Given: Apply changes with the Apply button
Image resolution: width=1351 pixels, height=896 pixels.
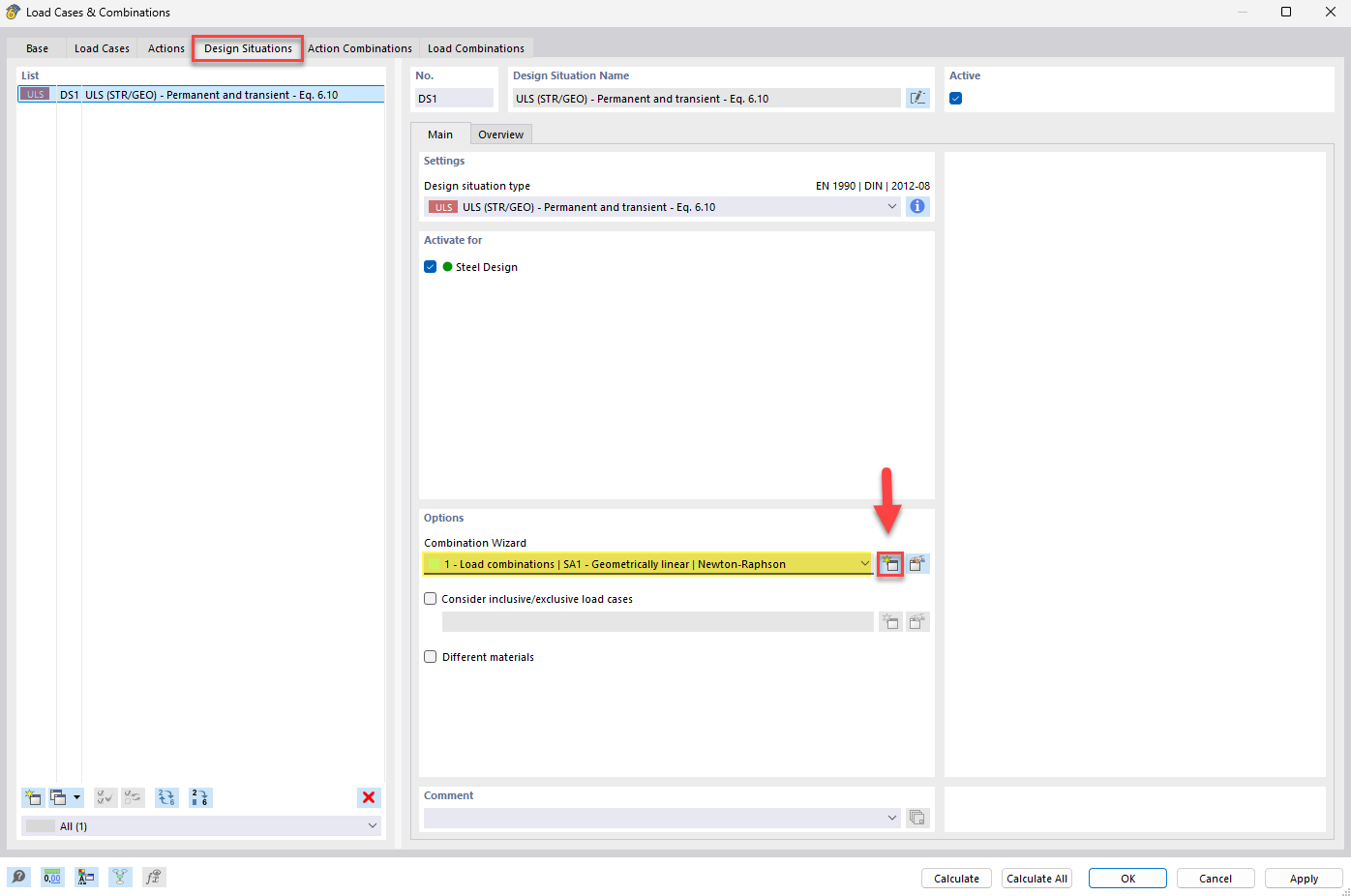Looking at the screenshot, I should point(1303,878).
